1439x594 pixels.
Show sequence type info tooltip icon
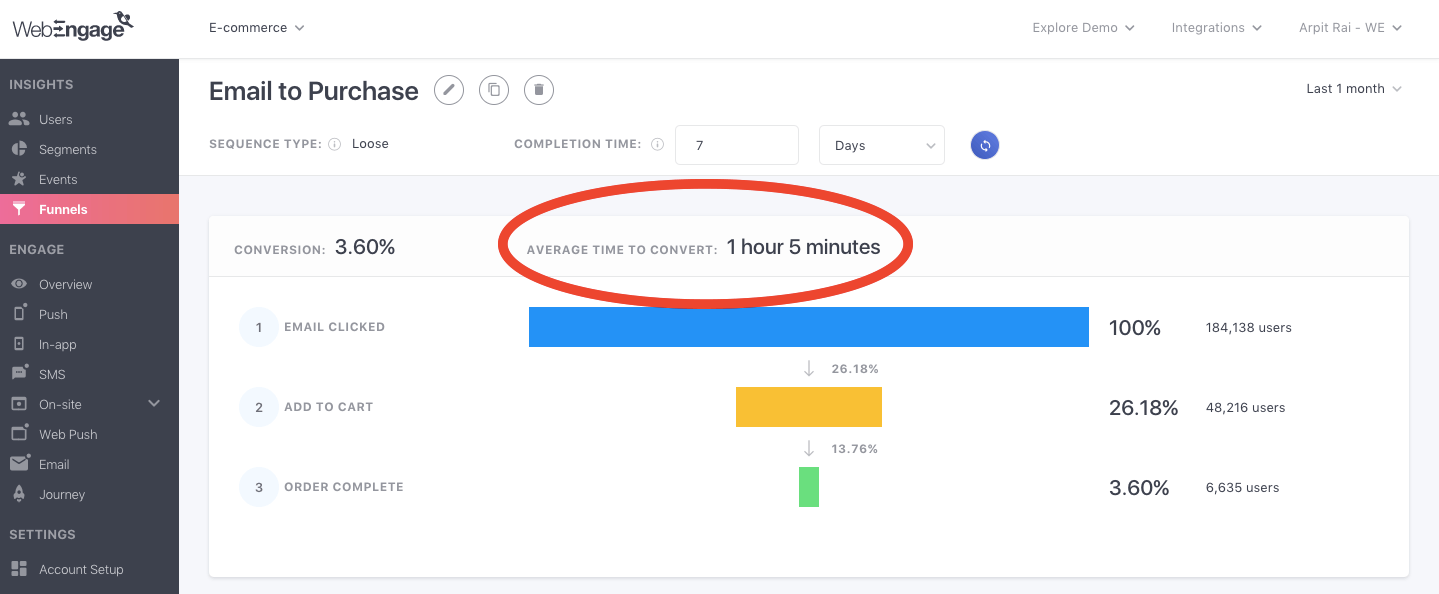pos(335,144)
